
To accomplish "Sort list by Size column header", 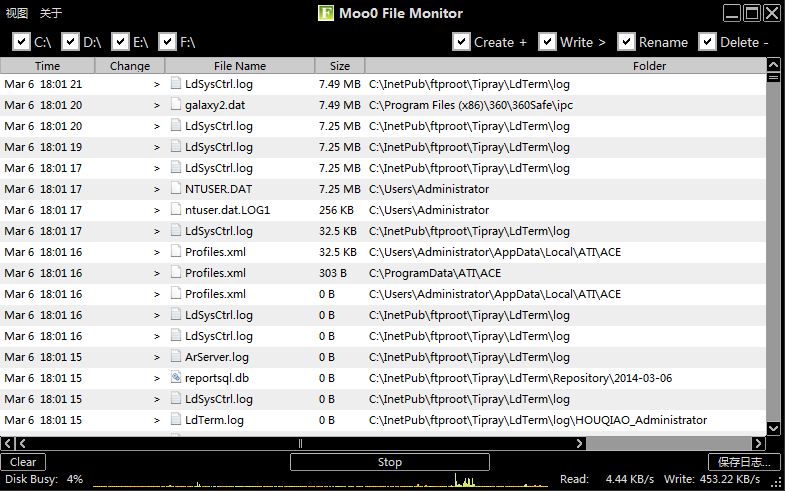I will tap(340, 66).
